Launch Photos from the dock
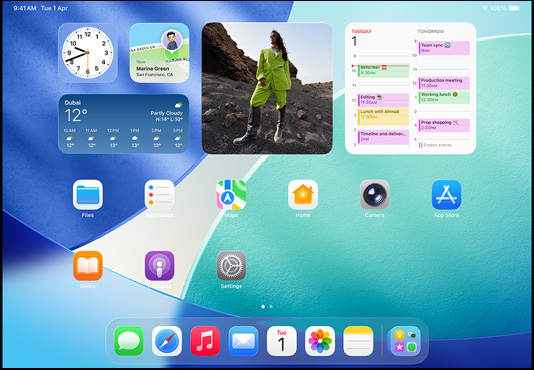Viewport: 534px width, 370px height. pyautogui.click(x=320, y=341)
